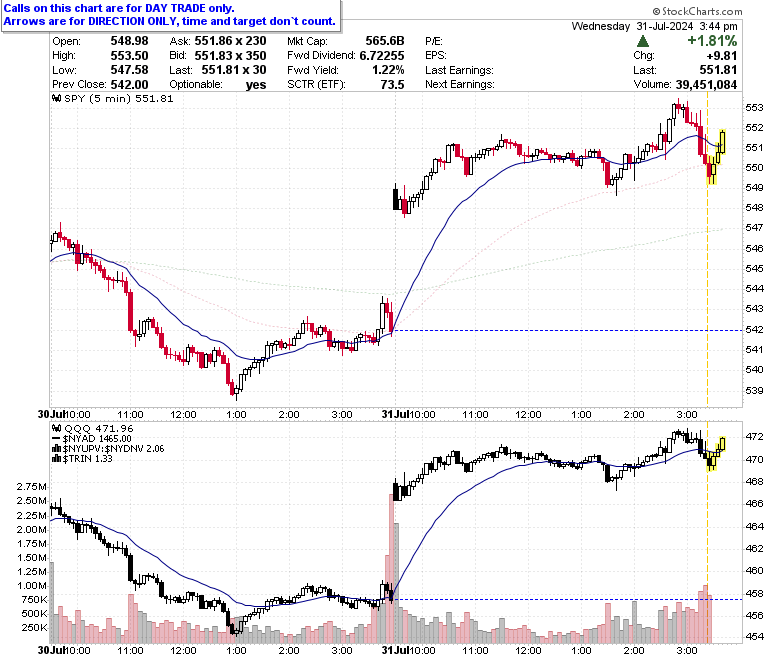
Task: Click the High value 553.50
Action: coord(129,55)
